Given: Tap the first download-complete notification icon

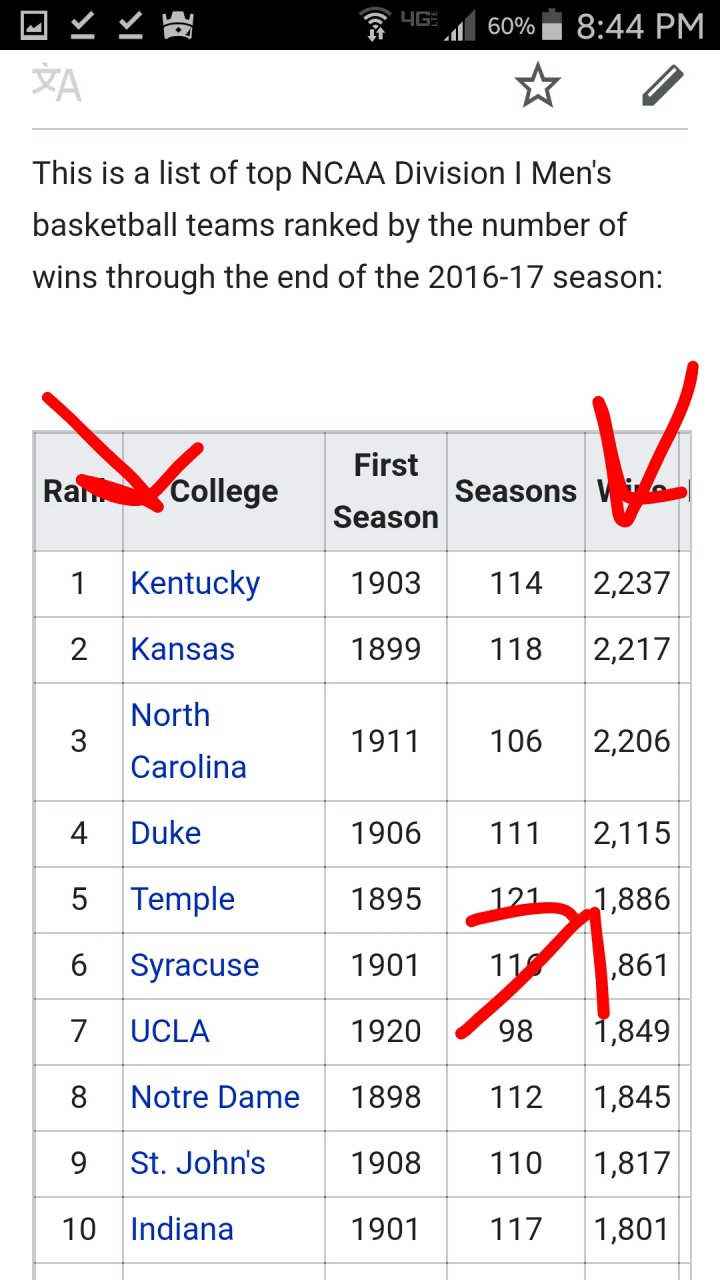Looking at the screenshot, I should coord(81,25).
